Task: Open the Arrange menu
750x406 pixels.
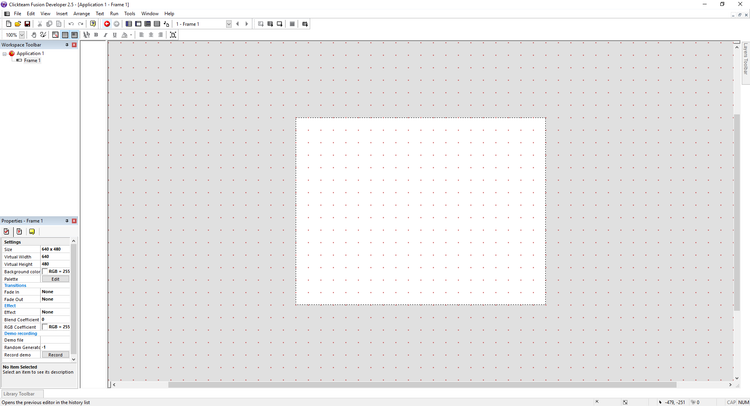Action: [x=81, y=14]
